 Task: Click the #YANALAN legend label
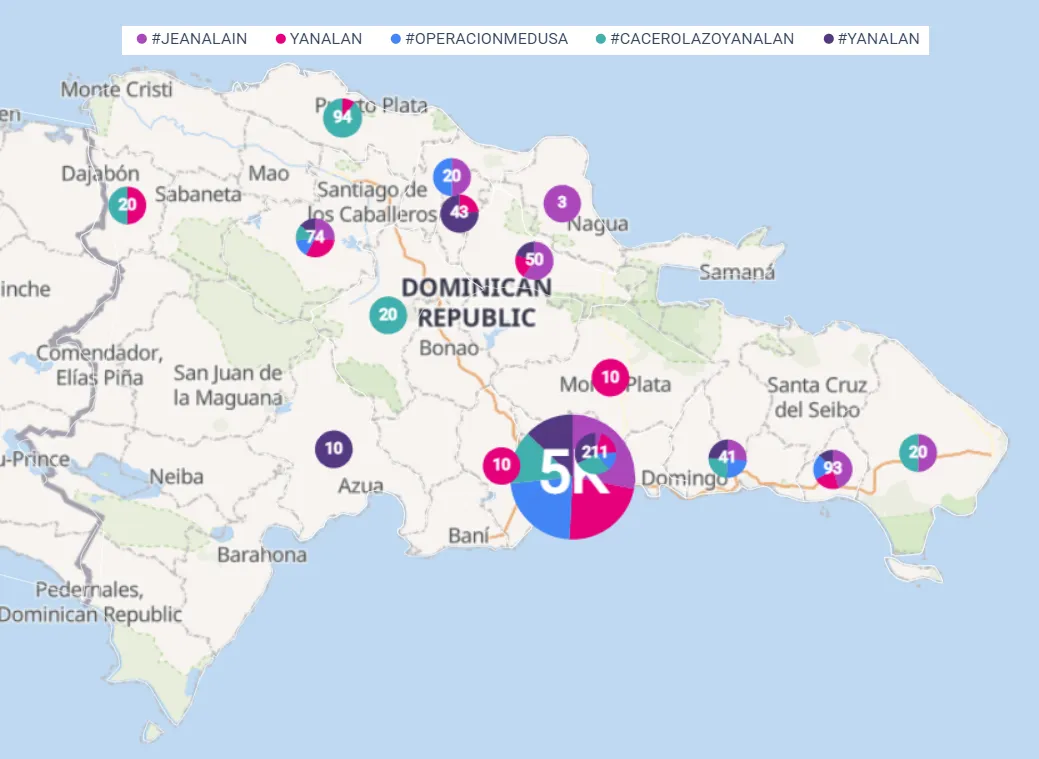click(877, 40)
